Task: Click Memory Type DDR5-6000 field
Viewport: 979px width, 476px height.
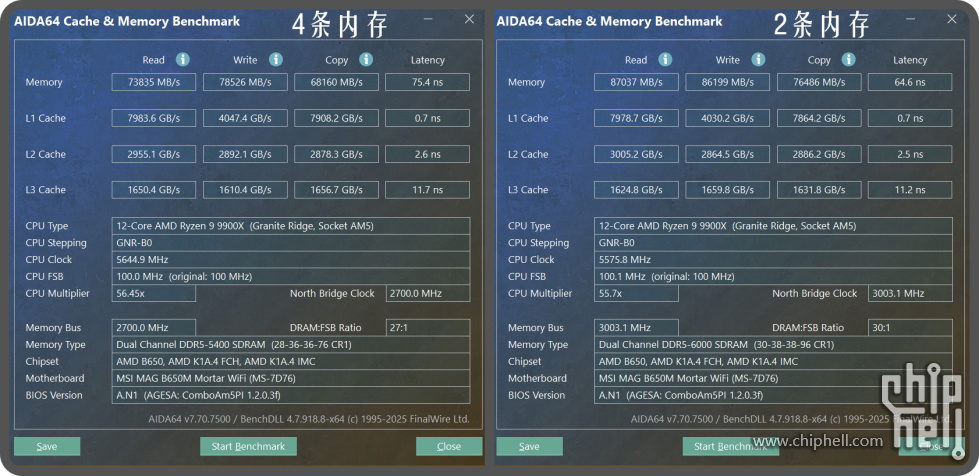Action: pos(774,345)
